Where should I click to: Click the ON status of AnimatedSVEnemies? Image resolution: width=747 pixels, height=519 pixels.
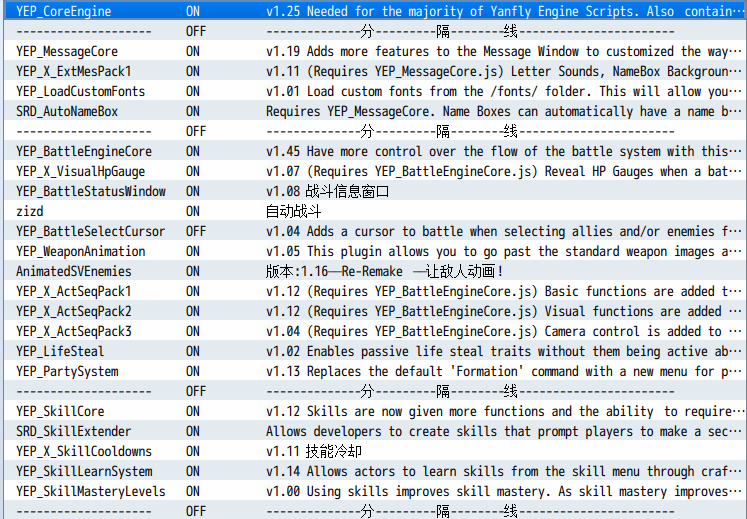[193, 271]
